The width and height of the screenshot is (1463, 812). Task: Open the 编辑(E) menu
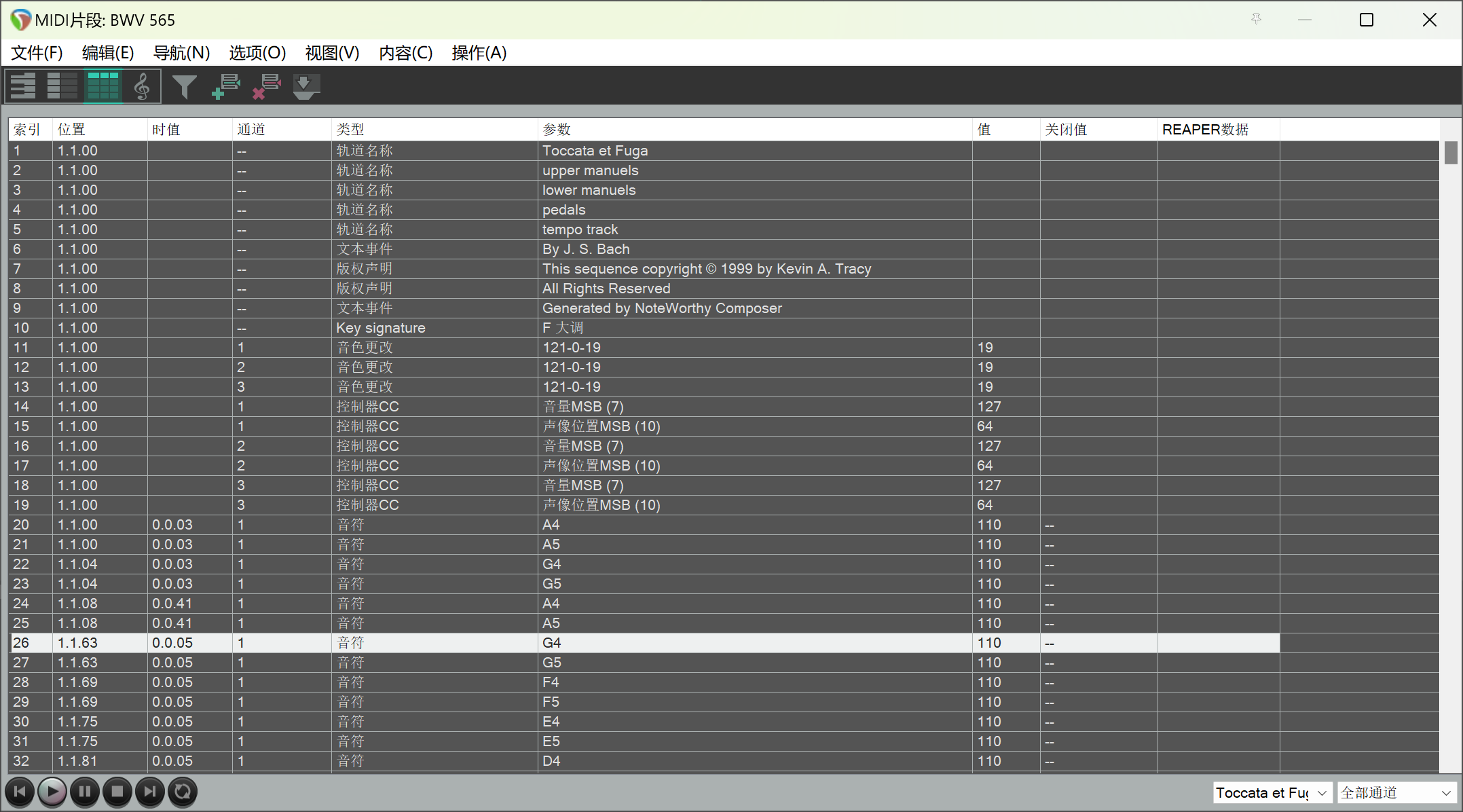click(x=108, y=53)
